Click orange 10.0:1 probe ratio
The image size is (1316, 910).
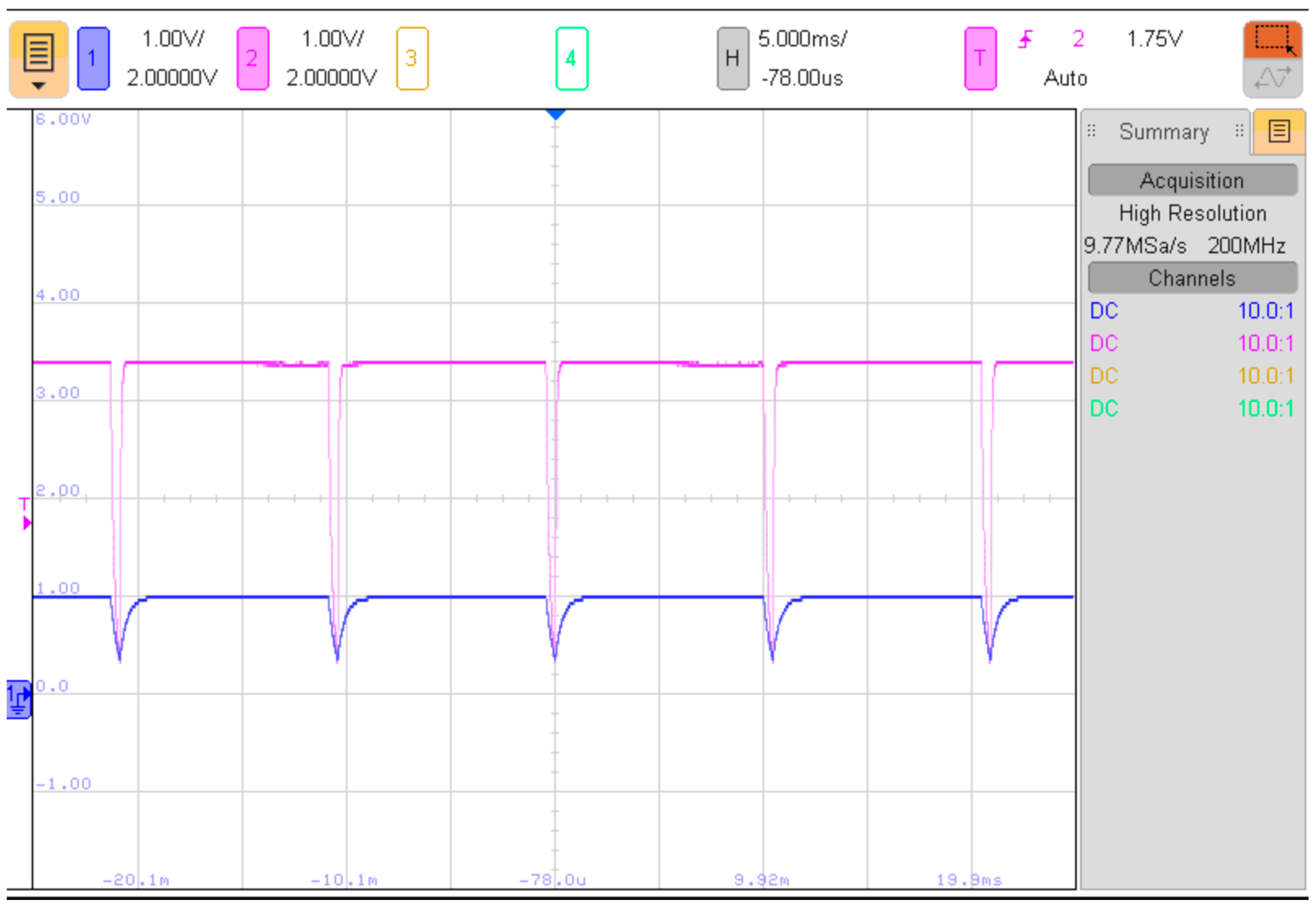pyautogui.click(x=1265, y=376)
